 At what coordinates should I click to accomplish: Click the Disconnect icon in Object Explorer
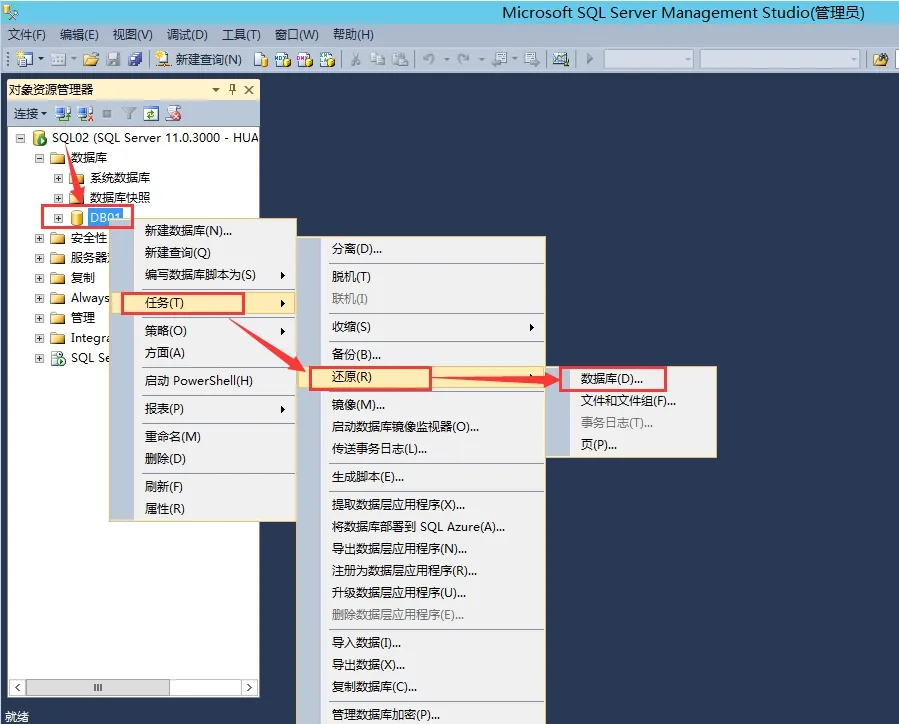(85, 114)
